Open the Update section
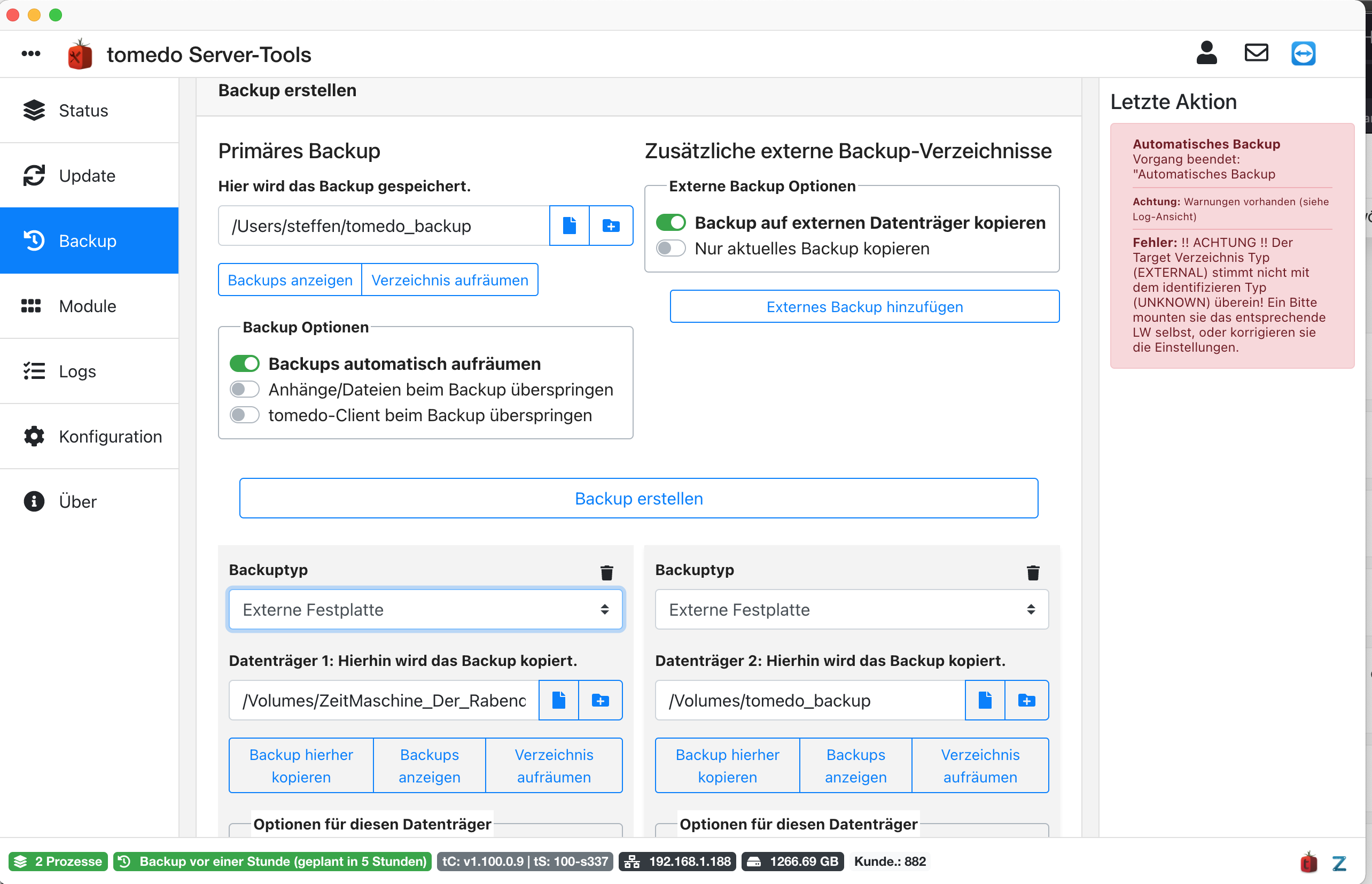This screenshot has height=884, width=1372. coord(89,175)
